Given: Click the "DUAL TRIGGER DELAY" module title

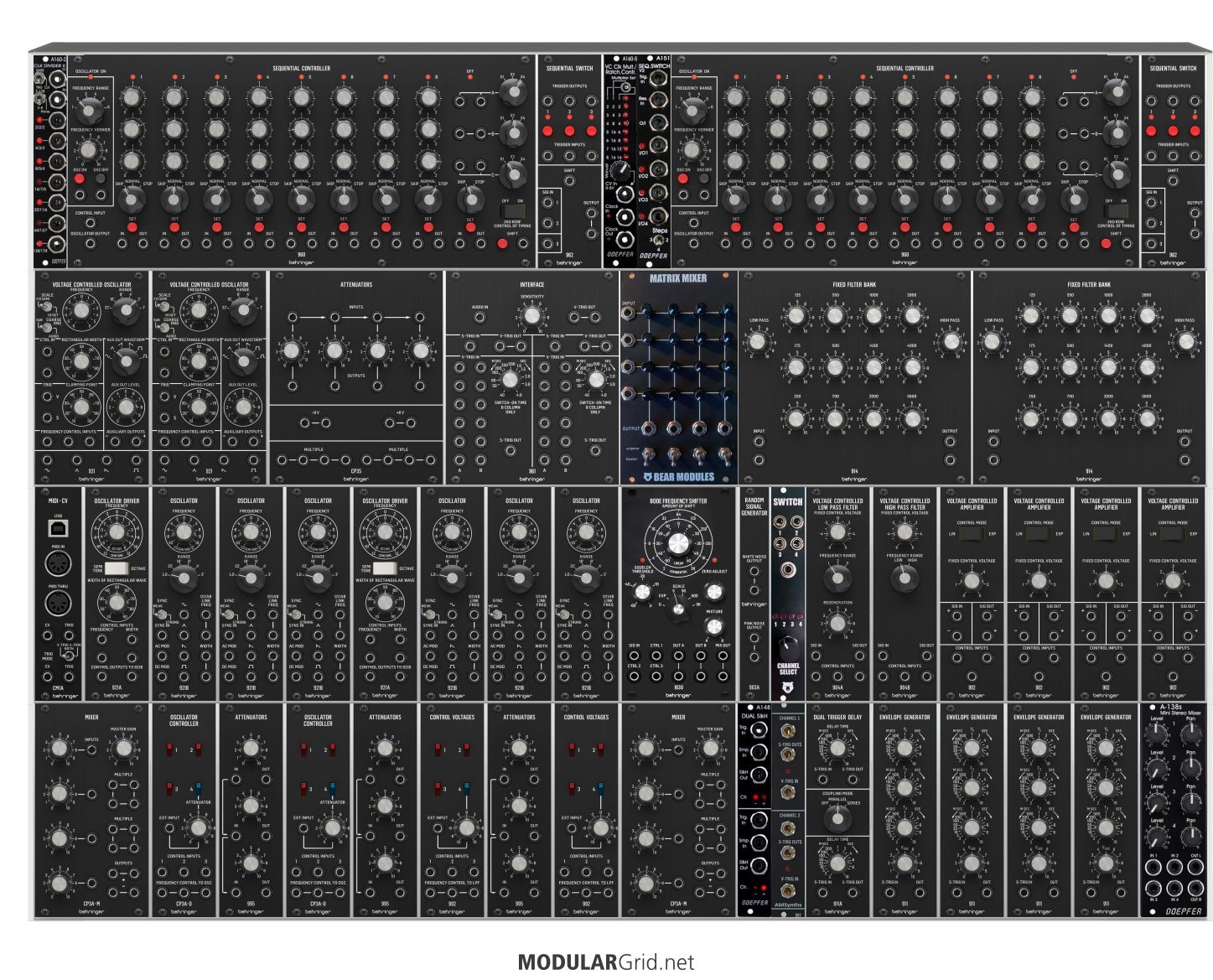Looking at the screenshot, I should pyautogui.click(x=837, y=717).
